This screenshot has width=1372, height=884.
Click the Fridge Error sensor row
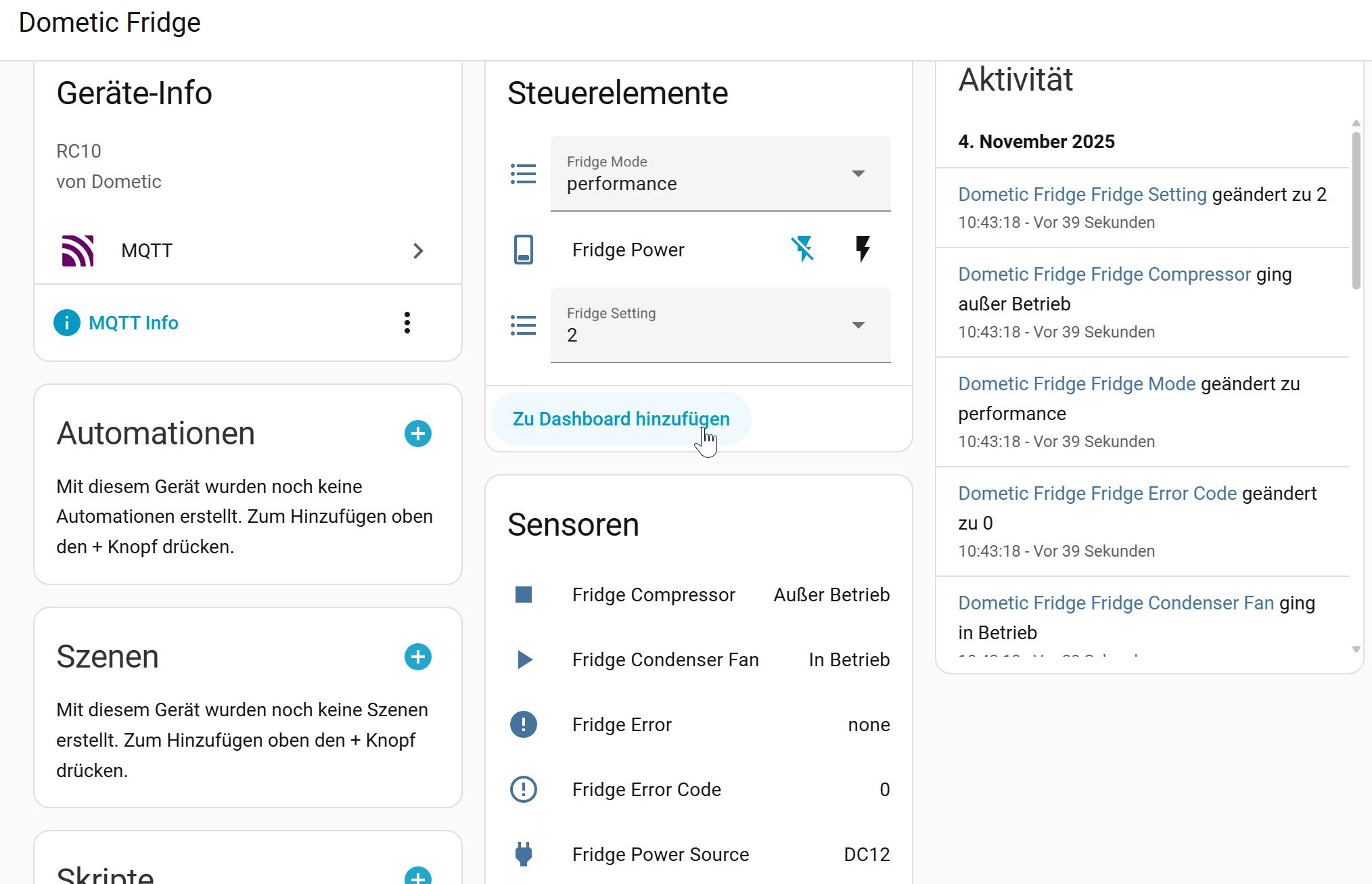(698, 724)
